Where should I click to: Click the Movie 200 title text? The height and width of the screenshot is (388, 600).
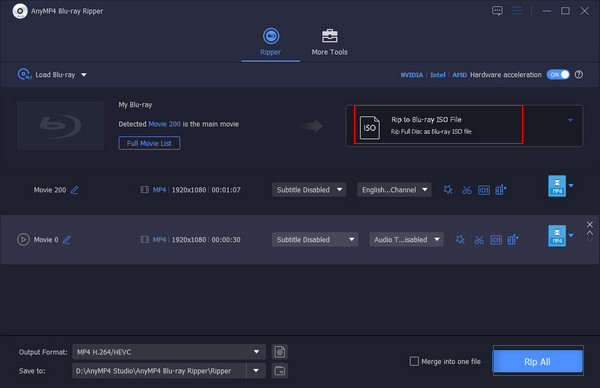coord(50,190)
